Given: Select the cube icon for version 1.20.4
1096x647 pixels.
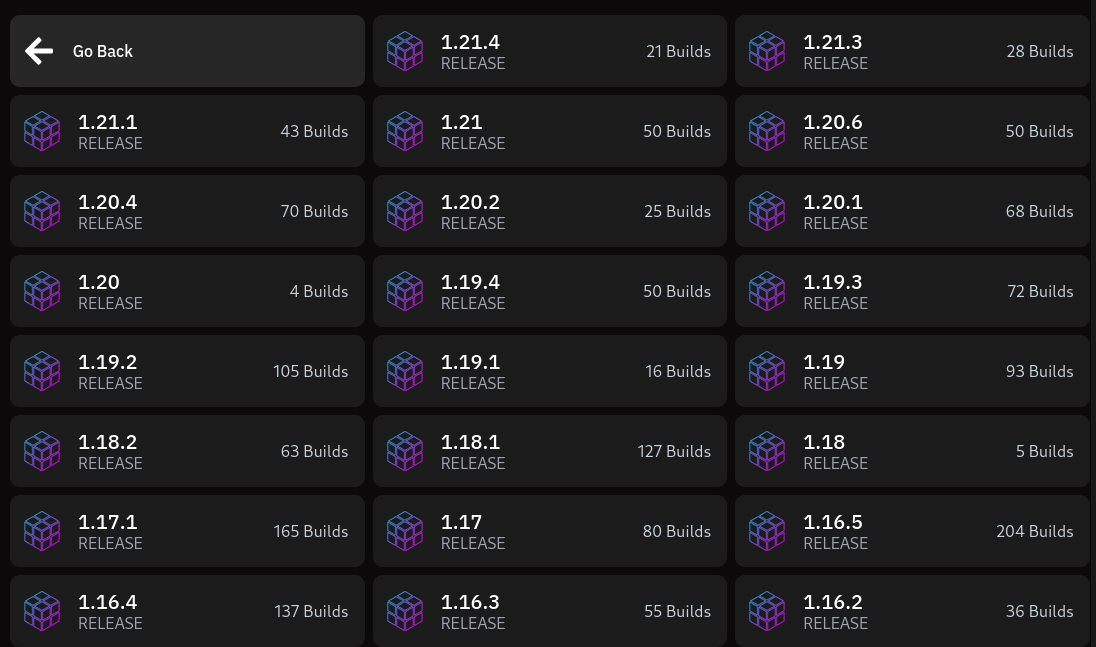Looking at the screenshot, I should click(42, 211).
